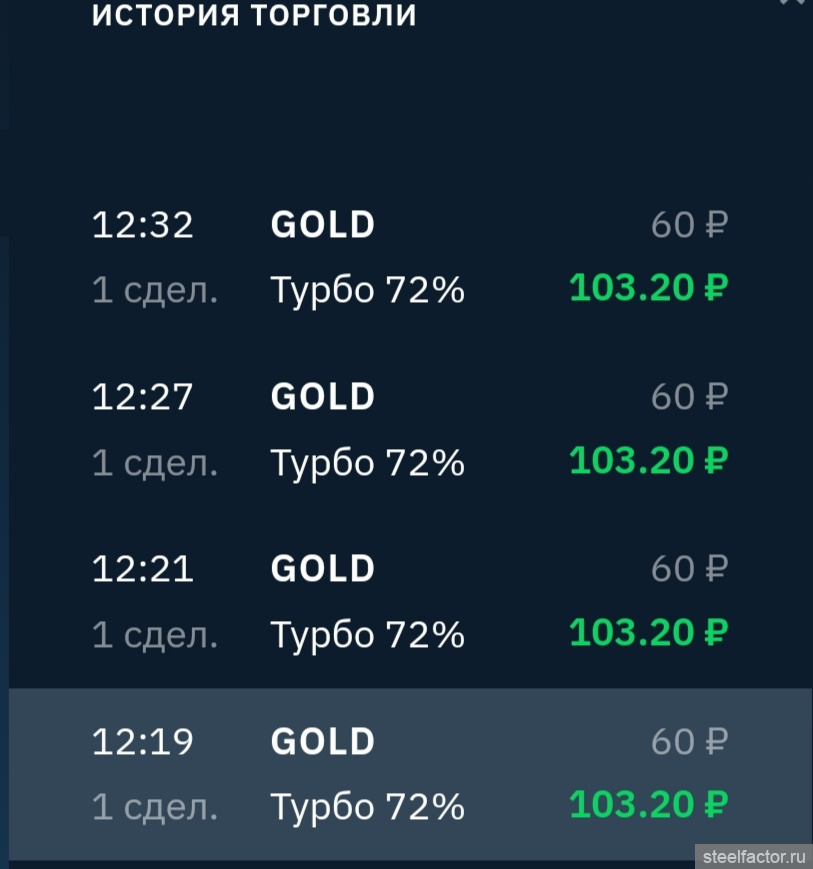Click the 12:19 trade time
Screen dimensions: 813x869
tap(142, 741)
